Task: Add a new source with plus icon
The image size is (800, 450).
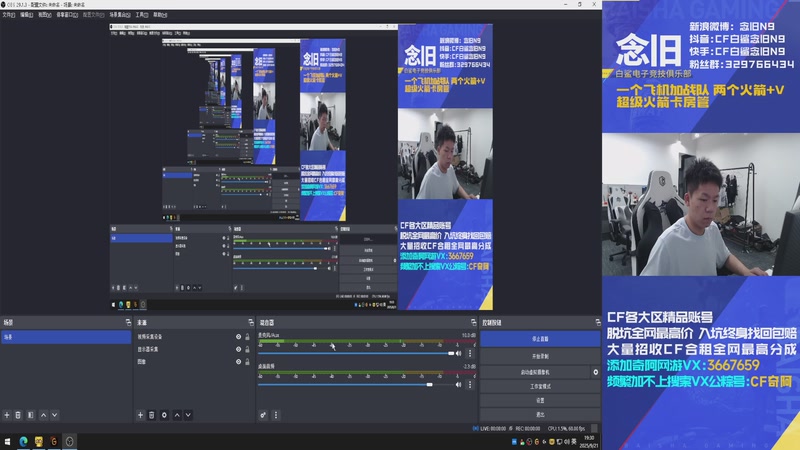Action: click(x=140, y=415)
